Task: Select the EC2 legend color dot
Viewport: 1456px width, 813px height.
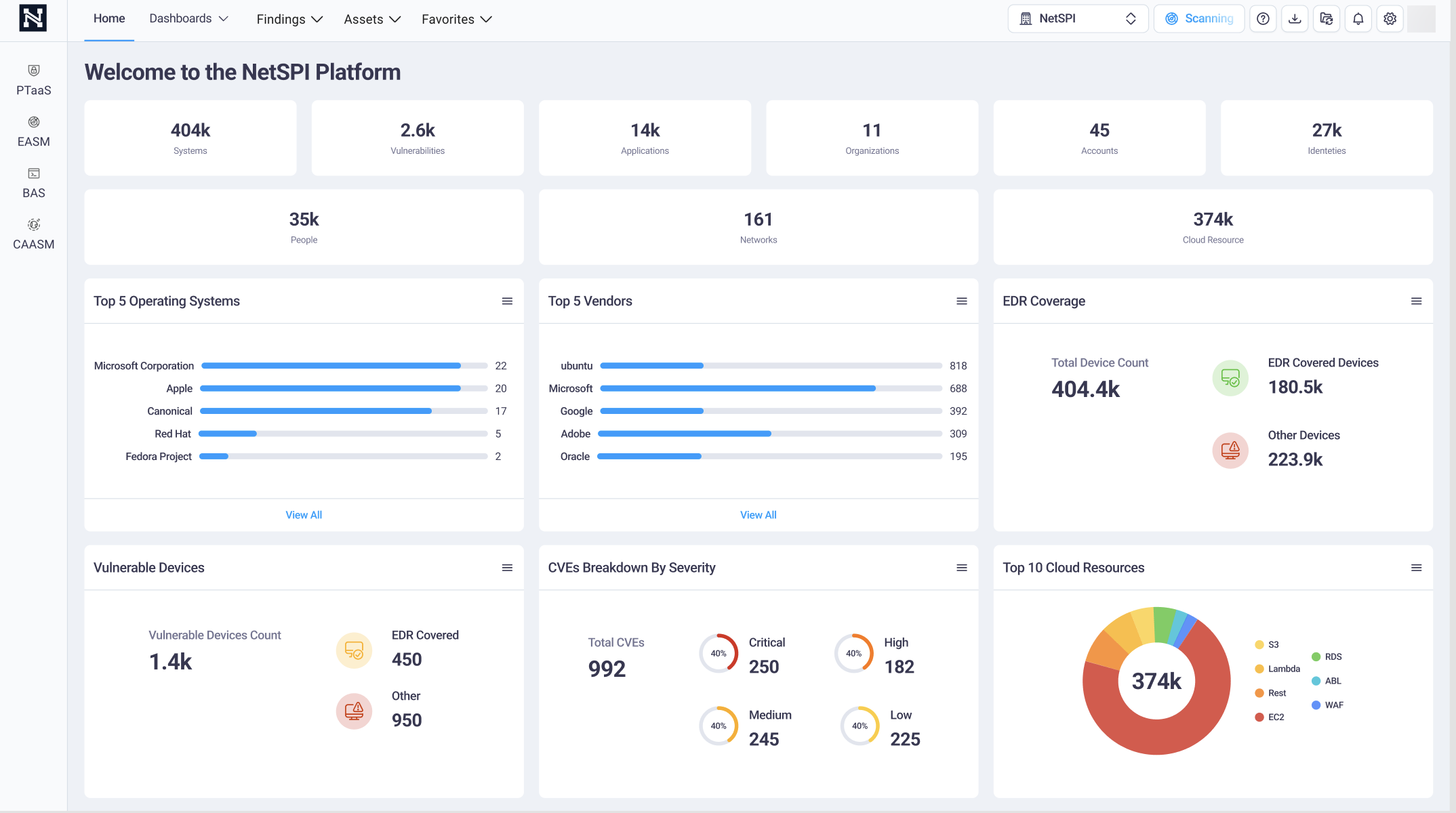Action: (1259, 717)
